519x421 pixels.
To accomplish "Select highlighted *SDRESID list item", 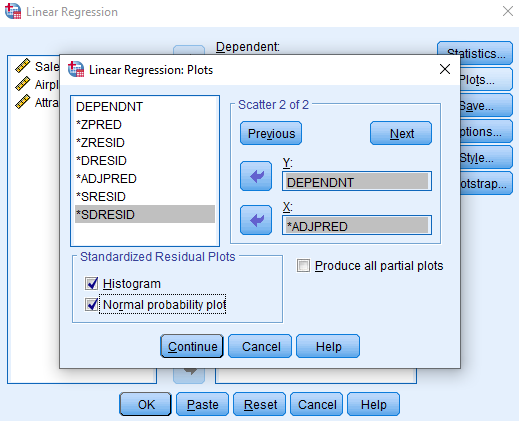I will tap(145, 214).
